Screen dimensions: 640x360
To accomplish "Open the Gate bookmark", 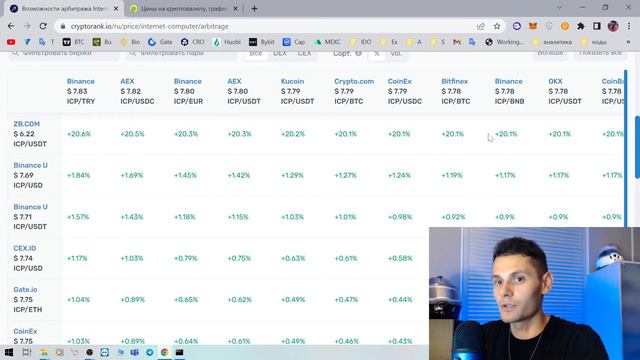I will coord(160,42).
